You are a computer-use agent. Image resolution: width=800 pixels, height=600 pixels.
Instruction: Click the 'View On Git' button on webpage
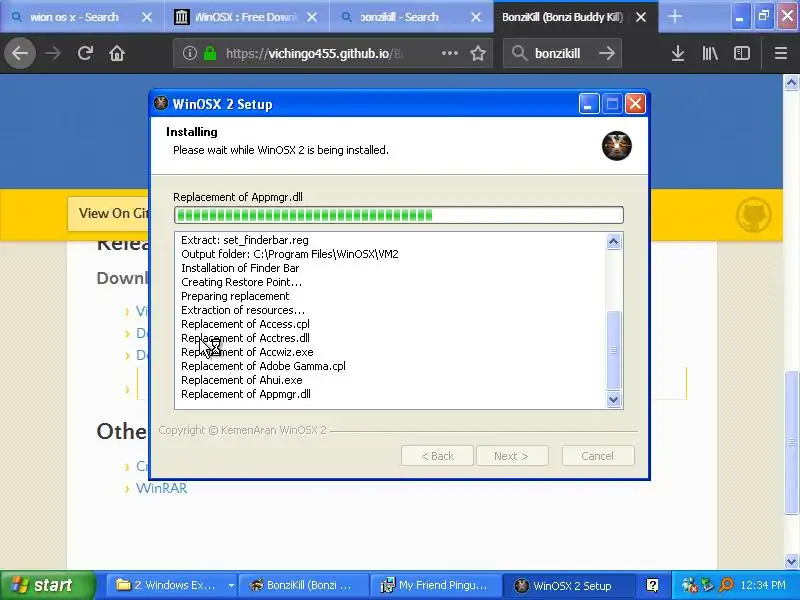(x=109, y=213)
